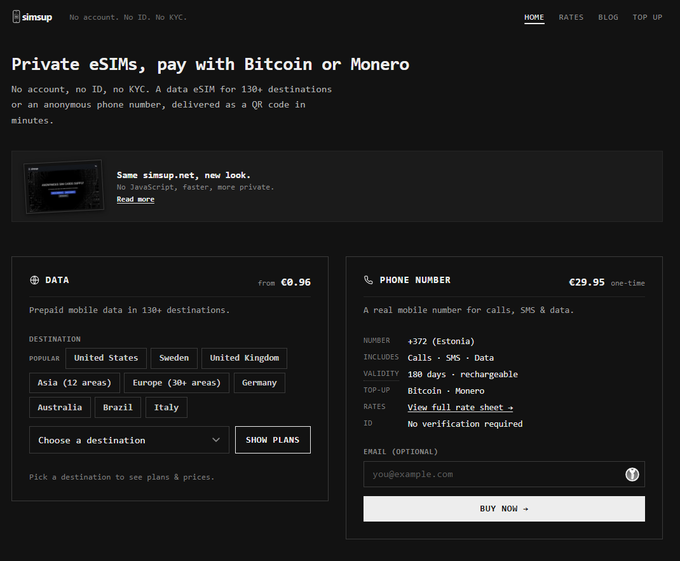Open the TOP UP nav item

pos(647,17)
